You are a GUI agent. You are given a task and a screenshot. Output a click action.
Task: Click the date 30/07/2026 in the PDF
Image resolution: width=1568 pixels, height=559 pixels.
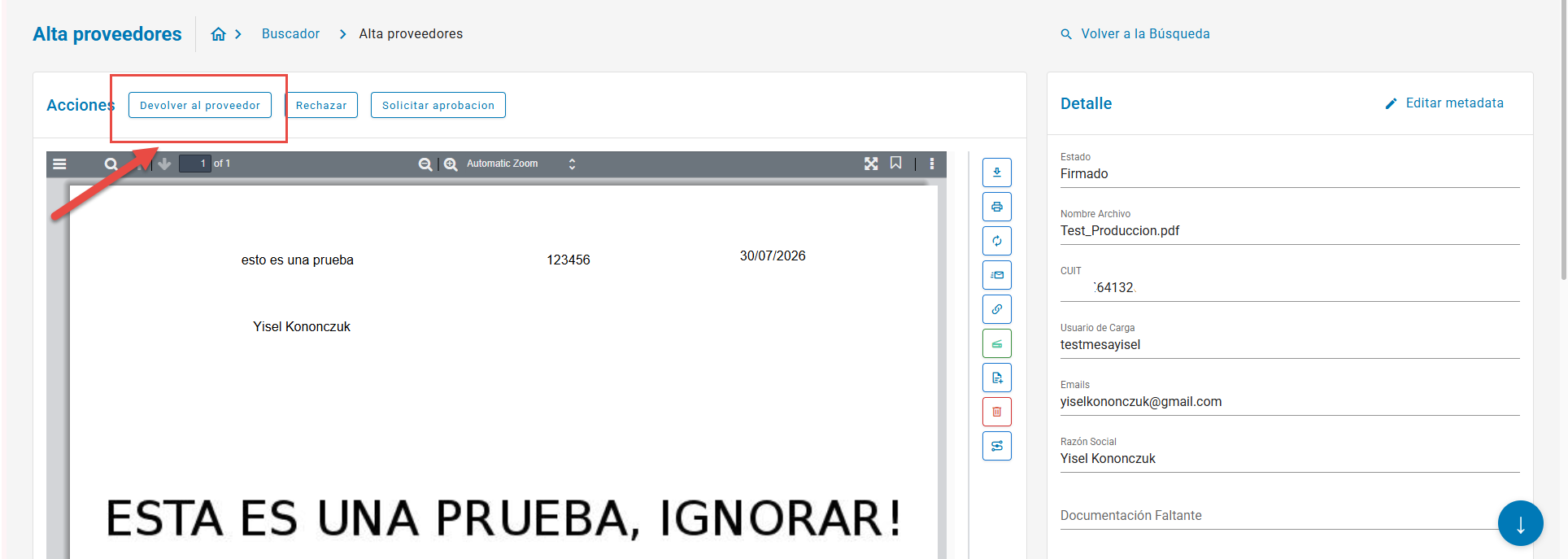[773, 255]
